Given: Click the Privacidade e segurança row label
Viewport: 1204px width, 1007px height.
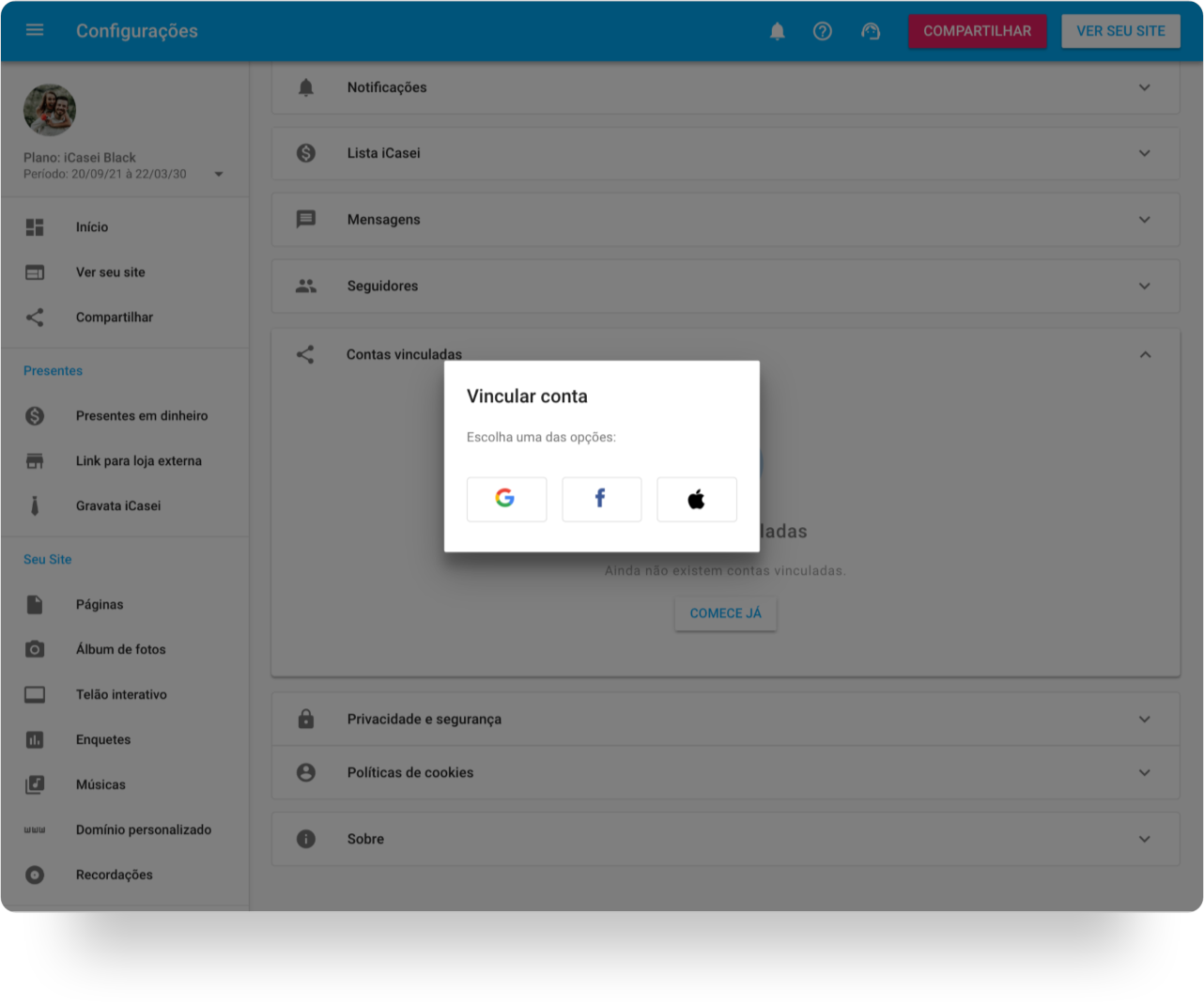Looking at the screenshot, I should click(424, 720).
